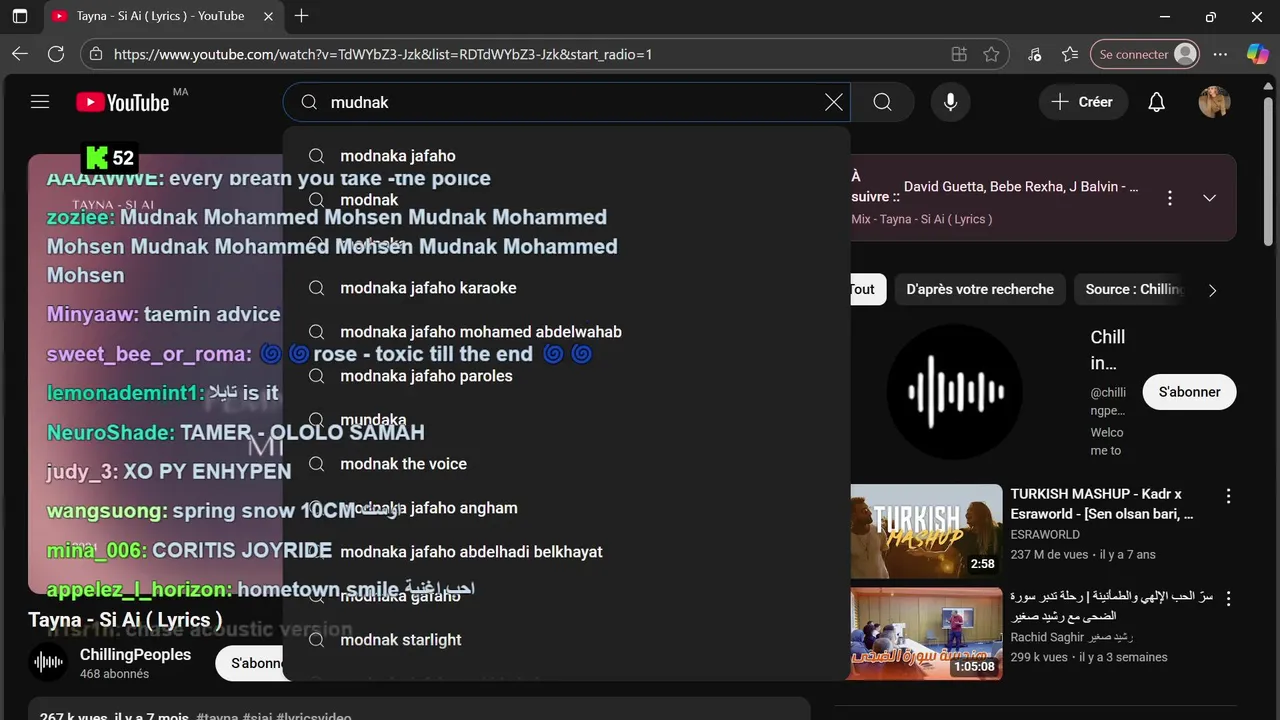Open the Chilling channel waveform avatar
Viewport: 1280px width, 720px height.
pos(955,392)
